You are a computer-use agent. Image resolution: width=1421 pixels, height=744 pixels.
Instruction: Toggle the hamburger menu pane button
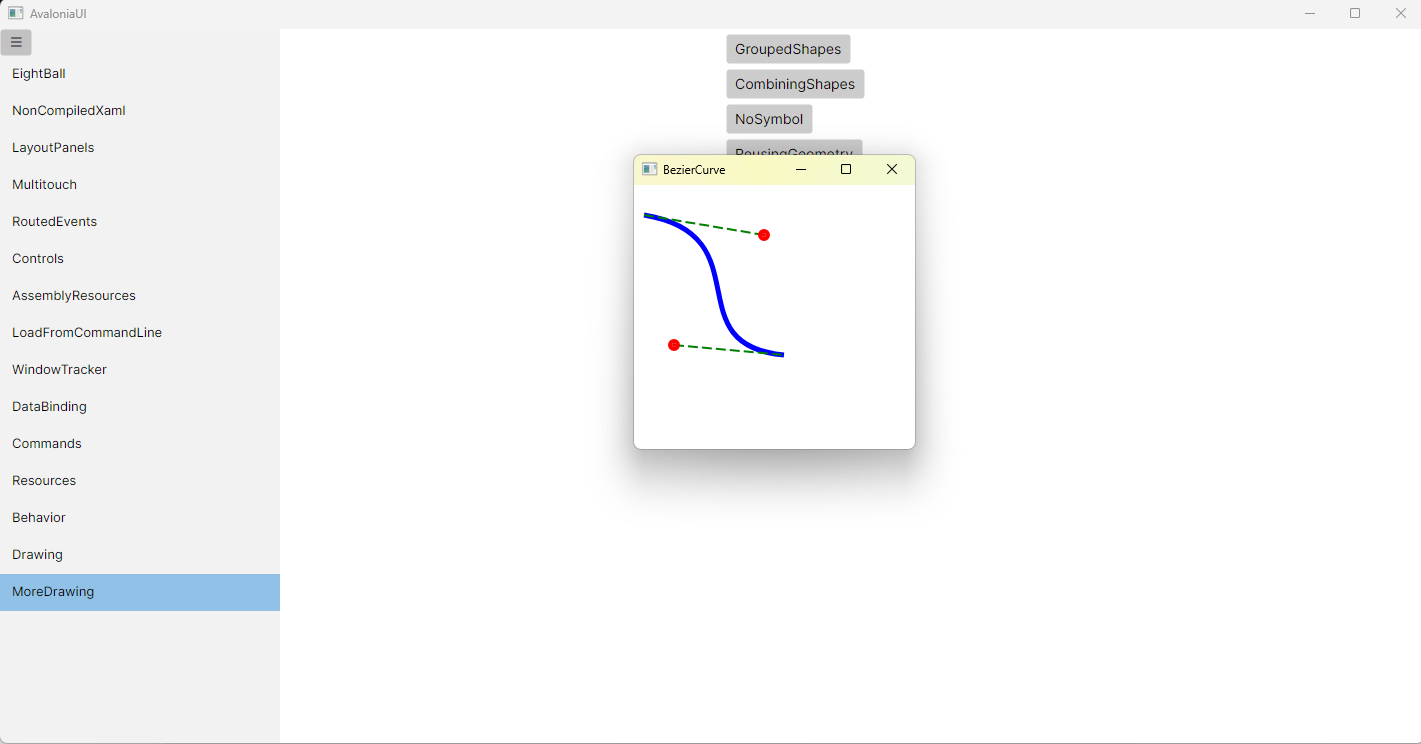point(16,42)
